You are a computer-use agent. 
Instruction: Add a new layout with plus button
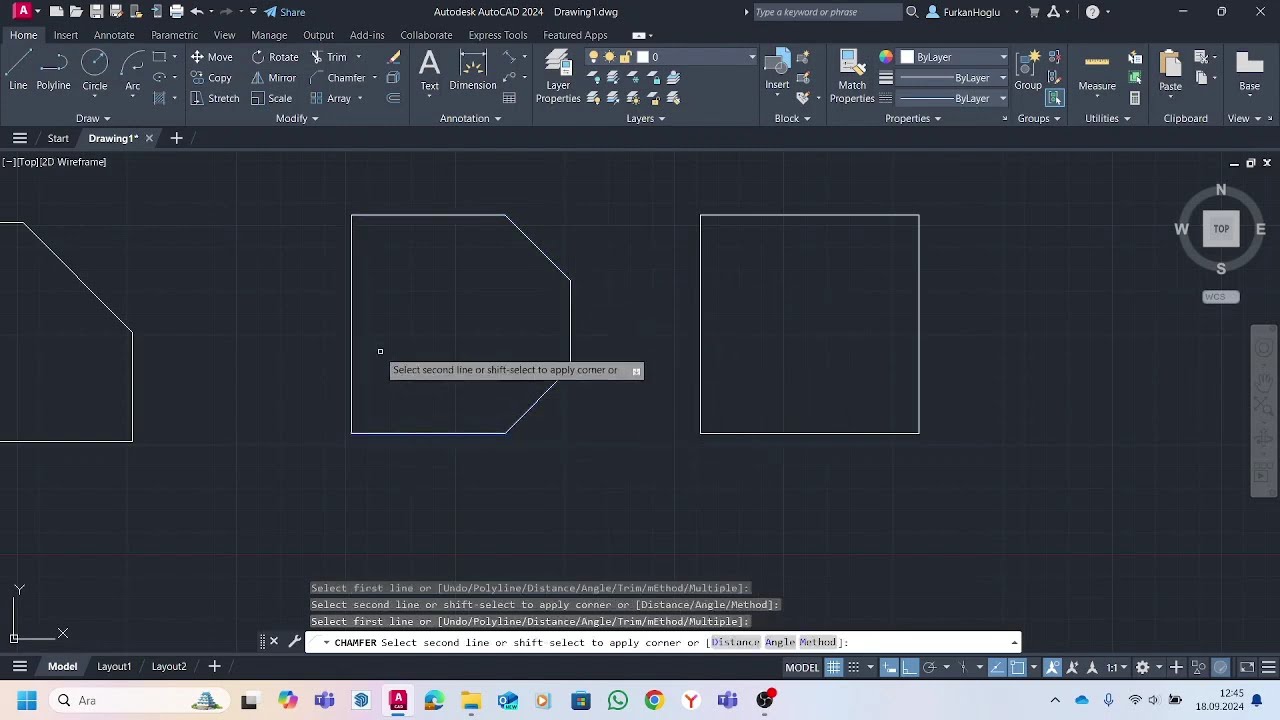point(214,666)
